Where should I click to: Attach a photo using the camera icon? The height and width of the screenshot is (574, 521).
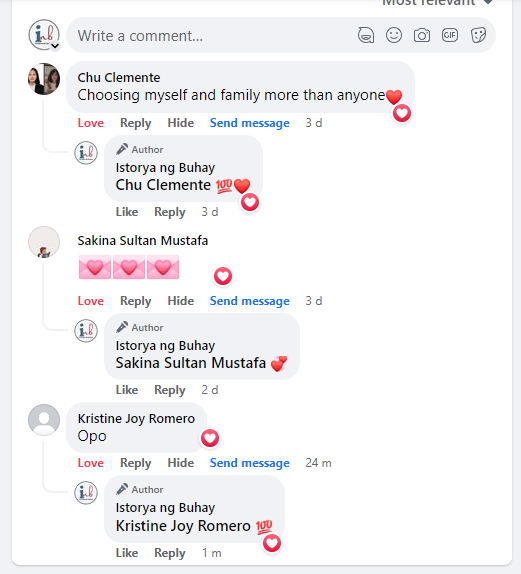coord(422,36)
